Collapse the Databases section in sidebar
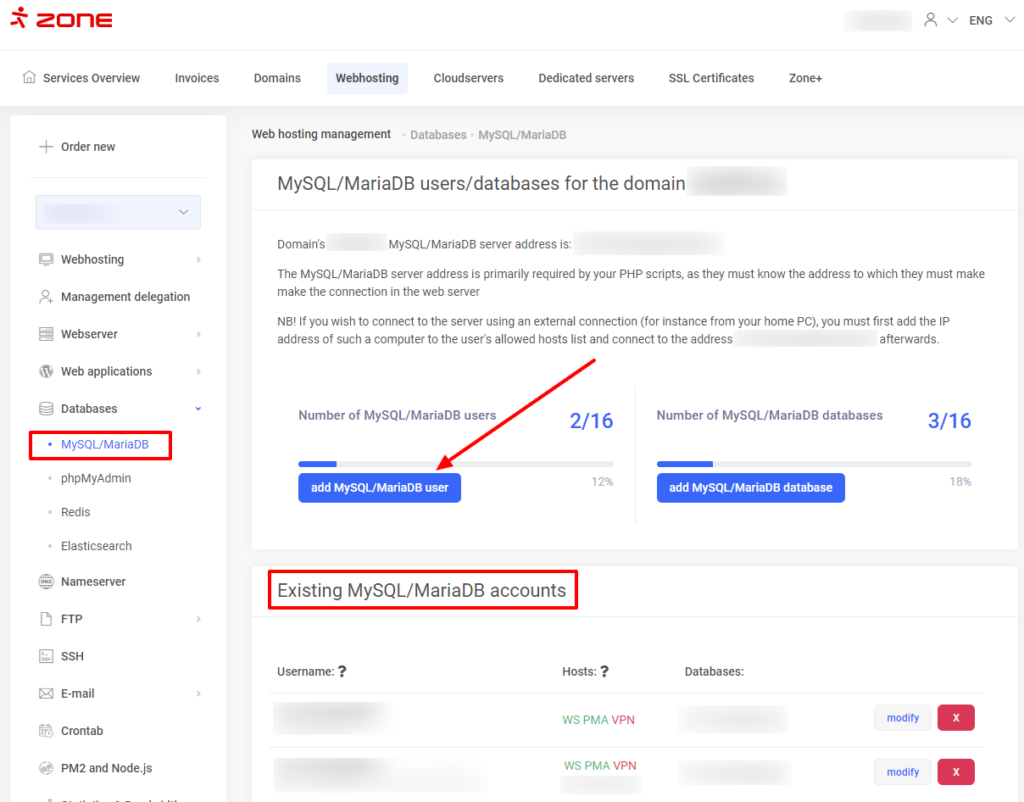 tap(198, 409)
